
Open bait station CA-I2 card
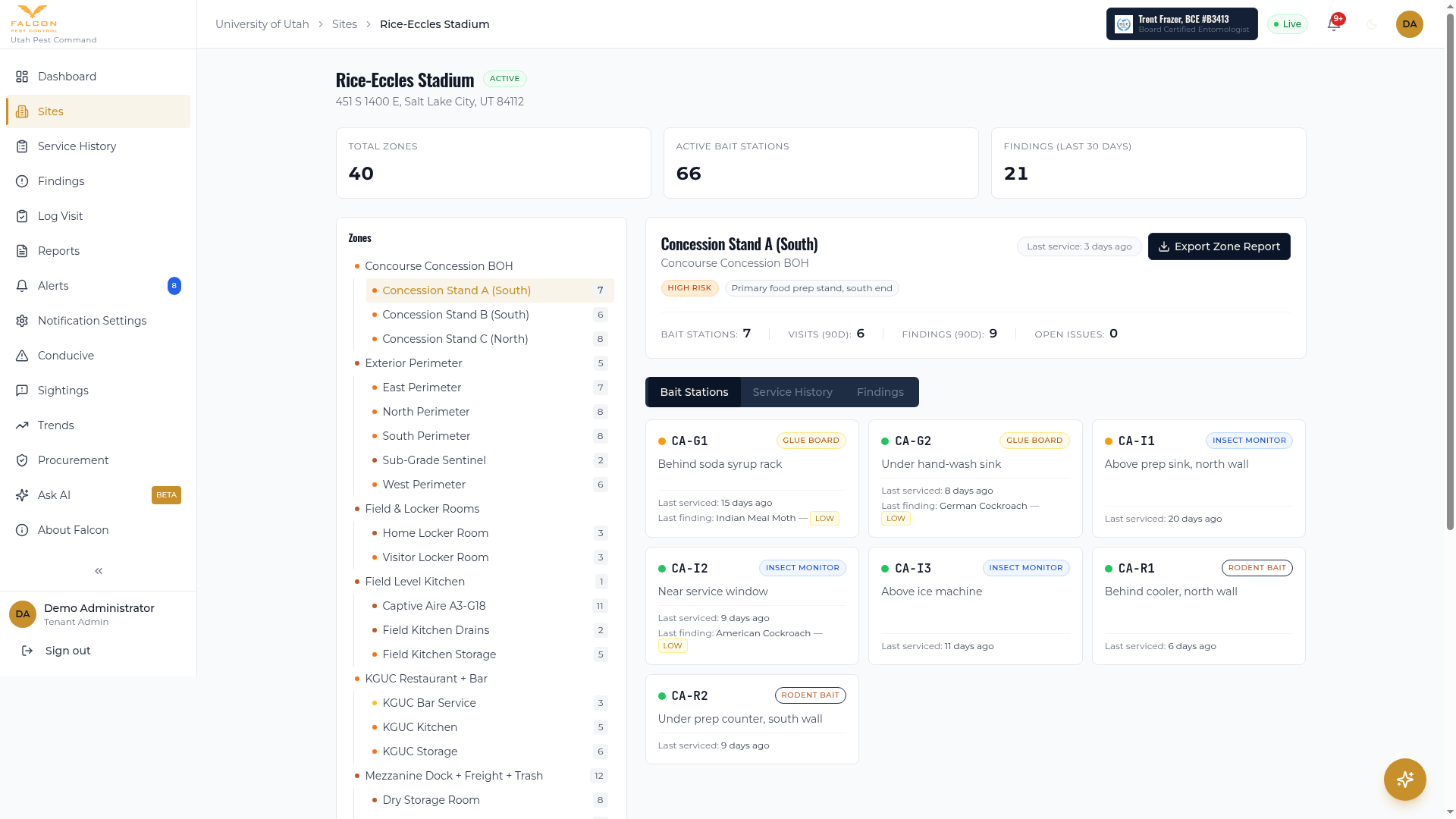(752, 606)
